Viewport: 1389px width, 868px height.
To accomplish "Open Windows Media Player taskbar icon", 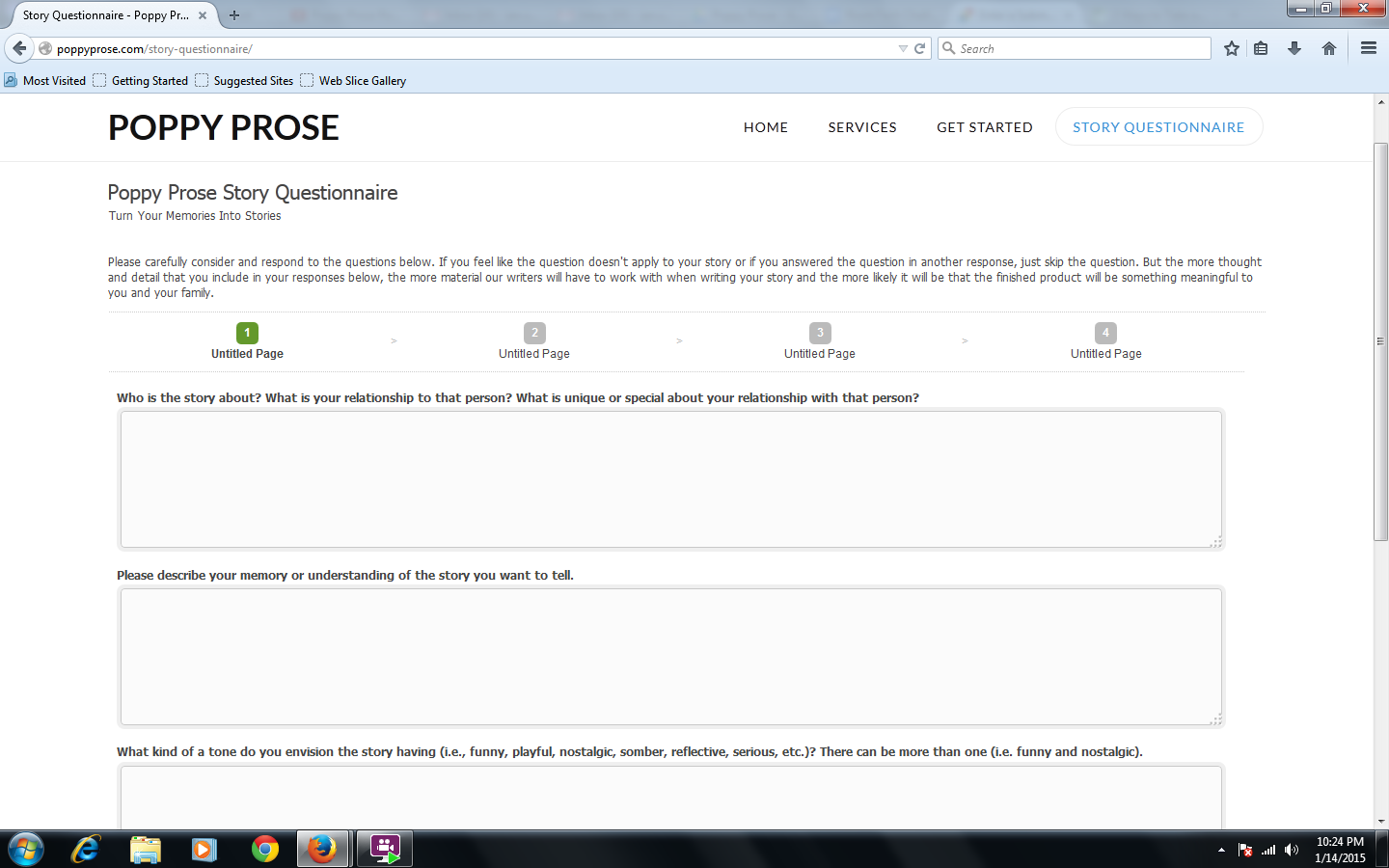I will point(204,849).
